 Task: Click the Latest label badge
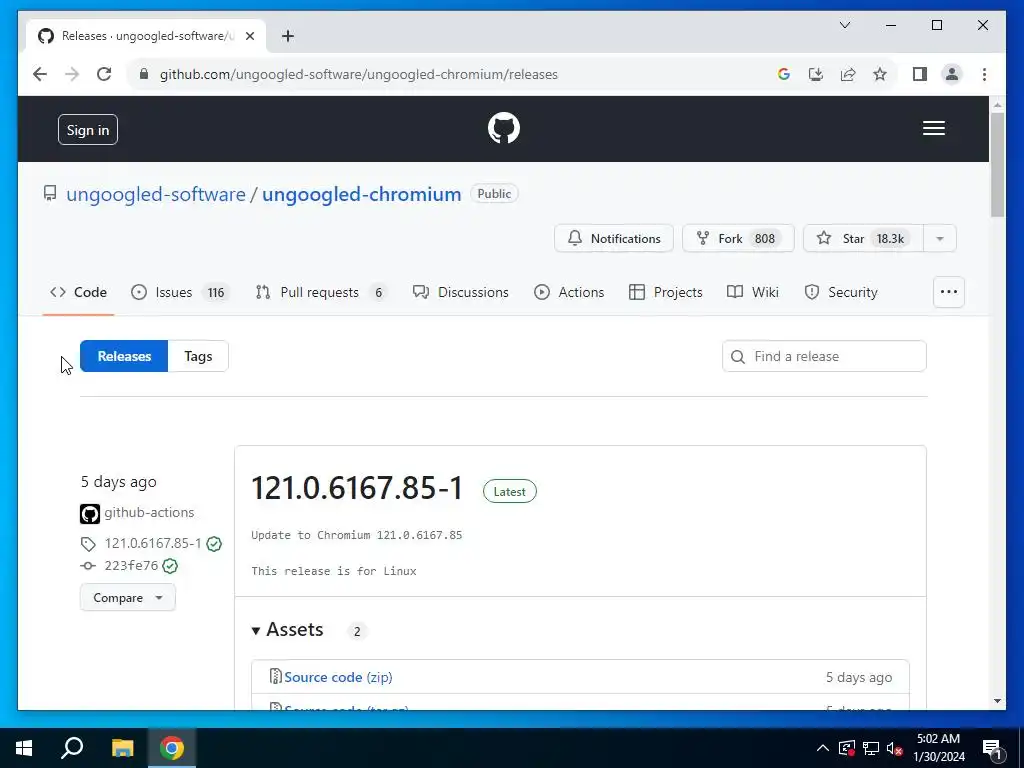pos(509,492)
